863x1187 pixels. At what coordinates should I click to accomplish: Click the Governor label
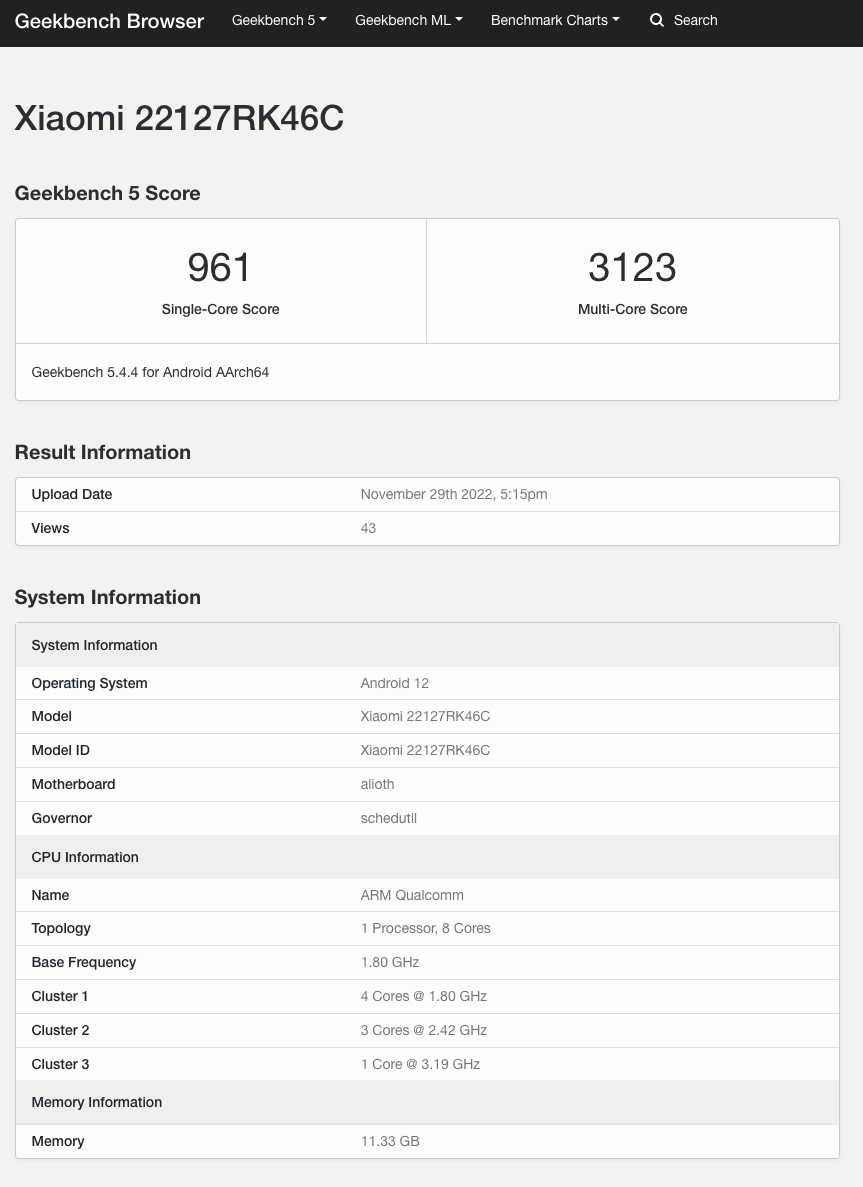pos(61,818)
